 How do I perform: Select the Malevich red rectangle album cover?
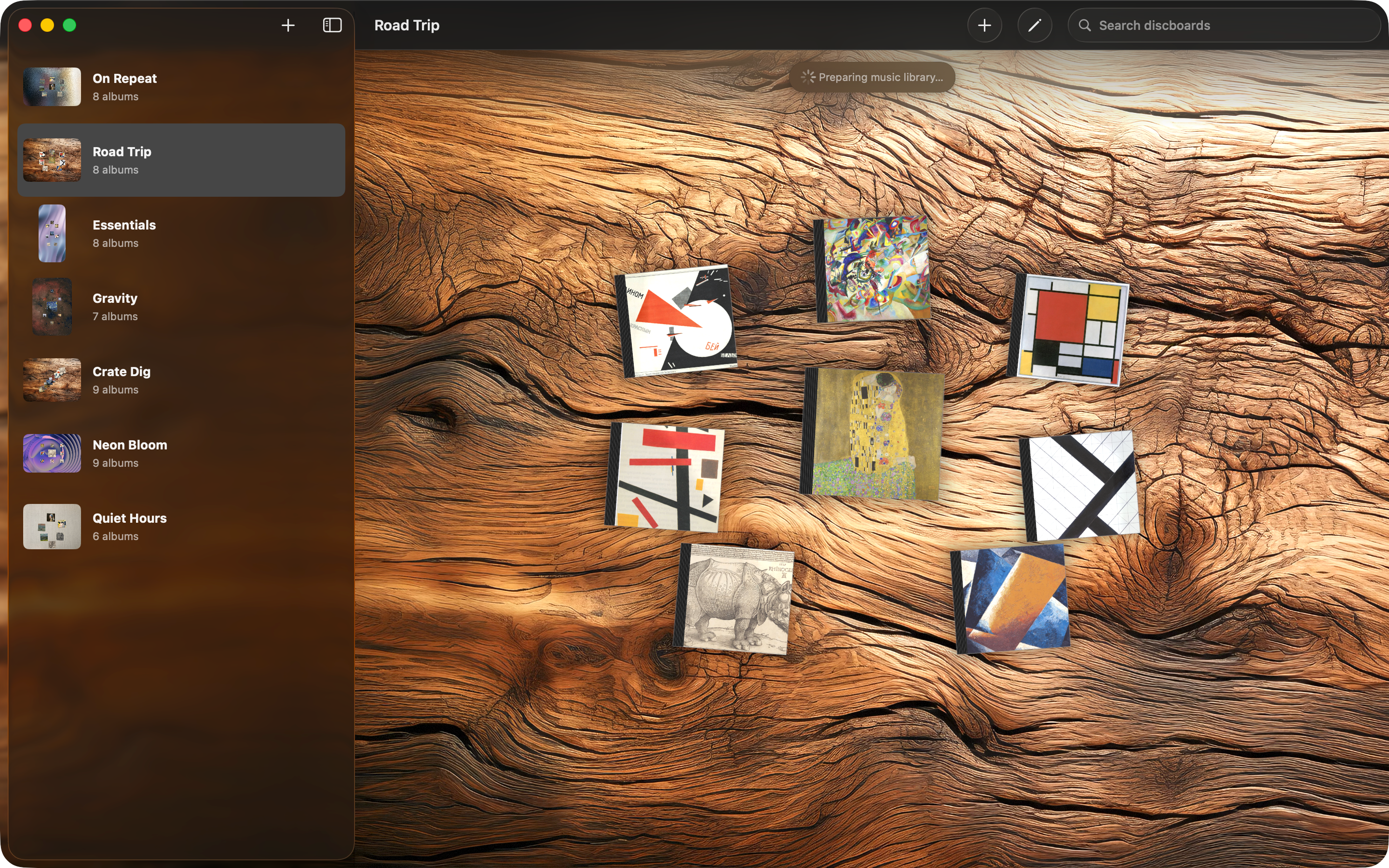665,477
